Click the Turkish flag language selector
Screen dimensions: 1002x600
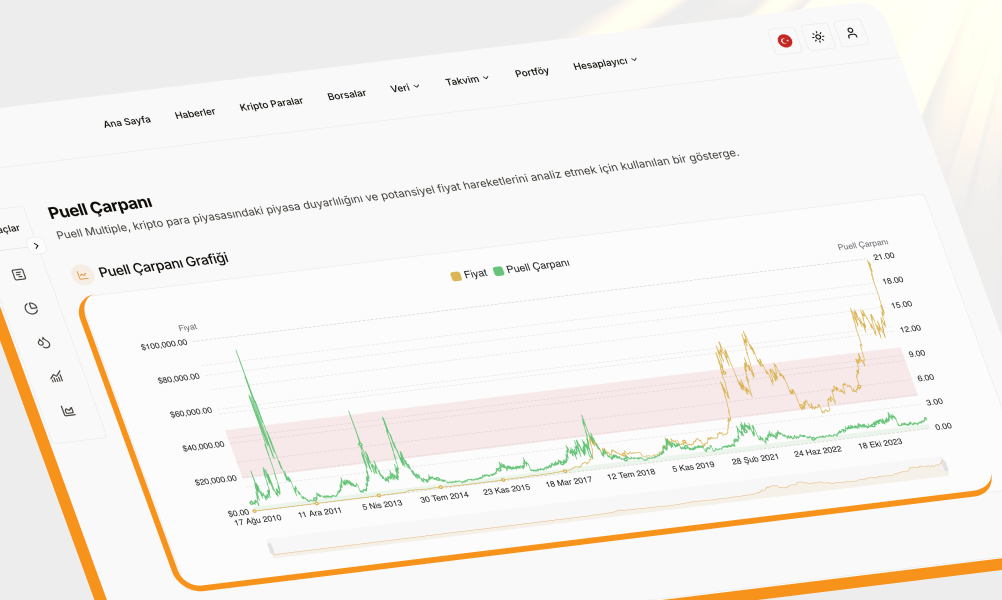pos(785,40)
